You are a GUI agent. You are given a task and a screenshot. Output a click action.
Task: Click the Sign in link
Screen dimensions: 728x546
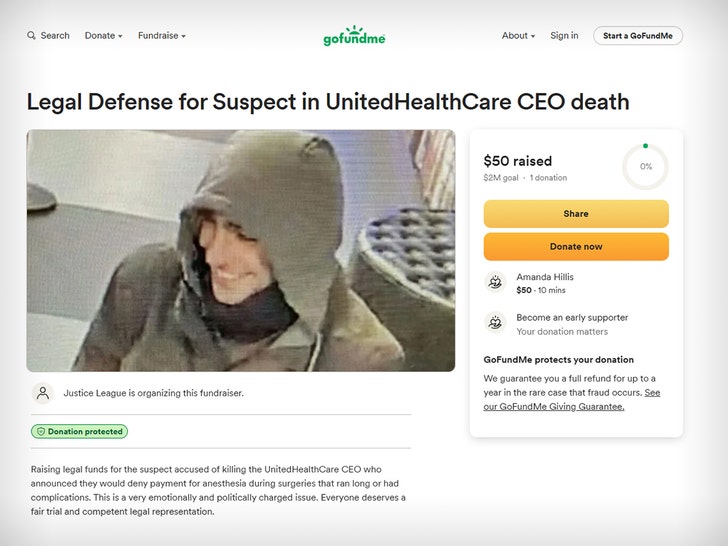pyautogui.click(x=564, y=36)
